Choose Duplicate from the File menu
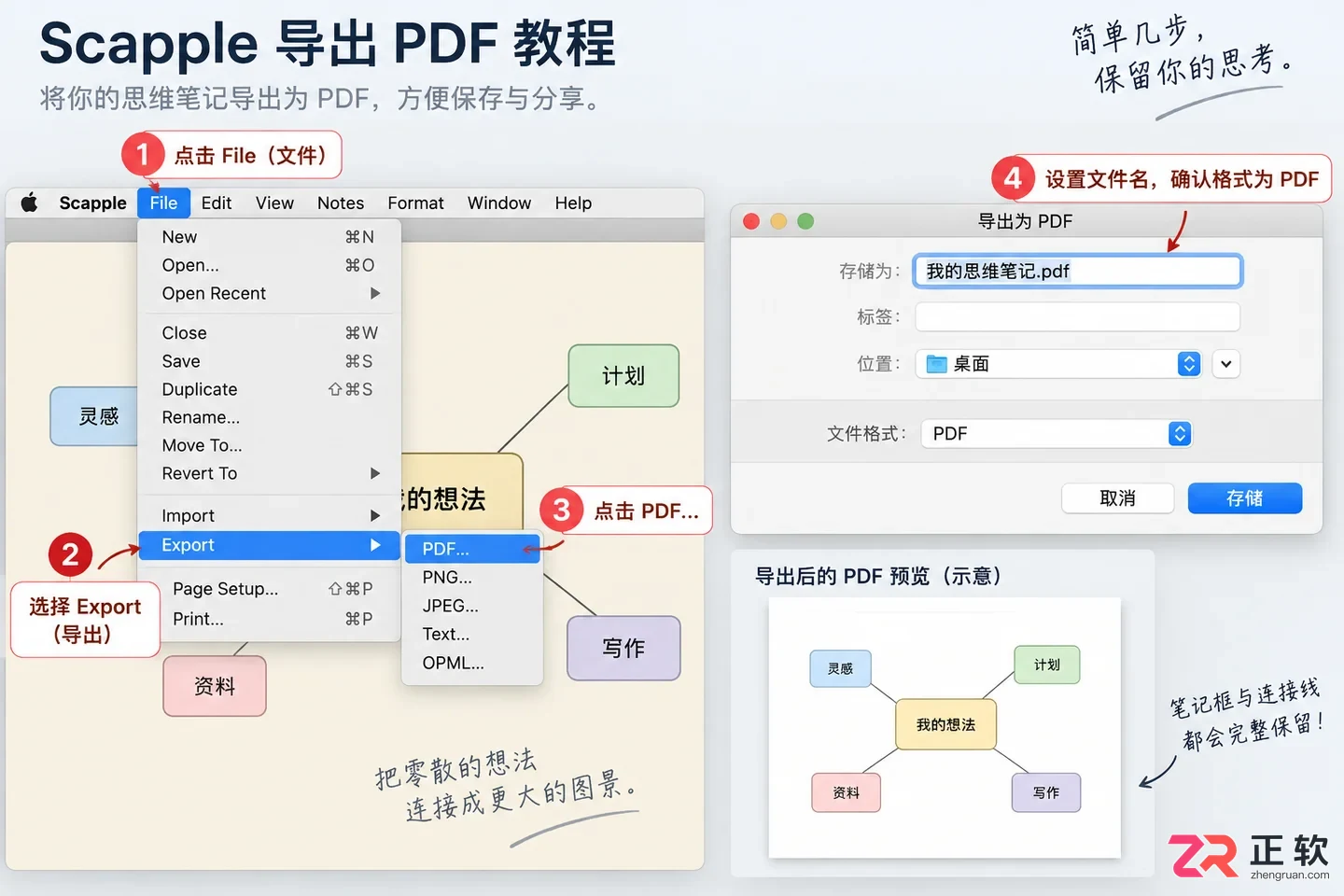Image resolution: width=1344 pixels, height=896 pixels. click(x=269, y=389)
